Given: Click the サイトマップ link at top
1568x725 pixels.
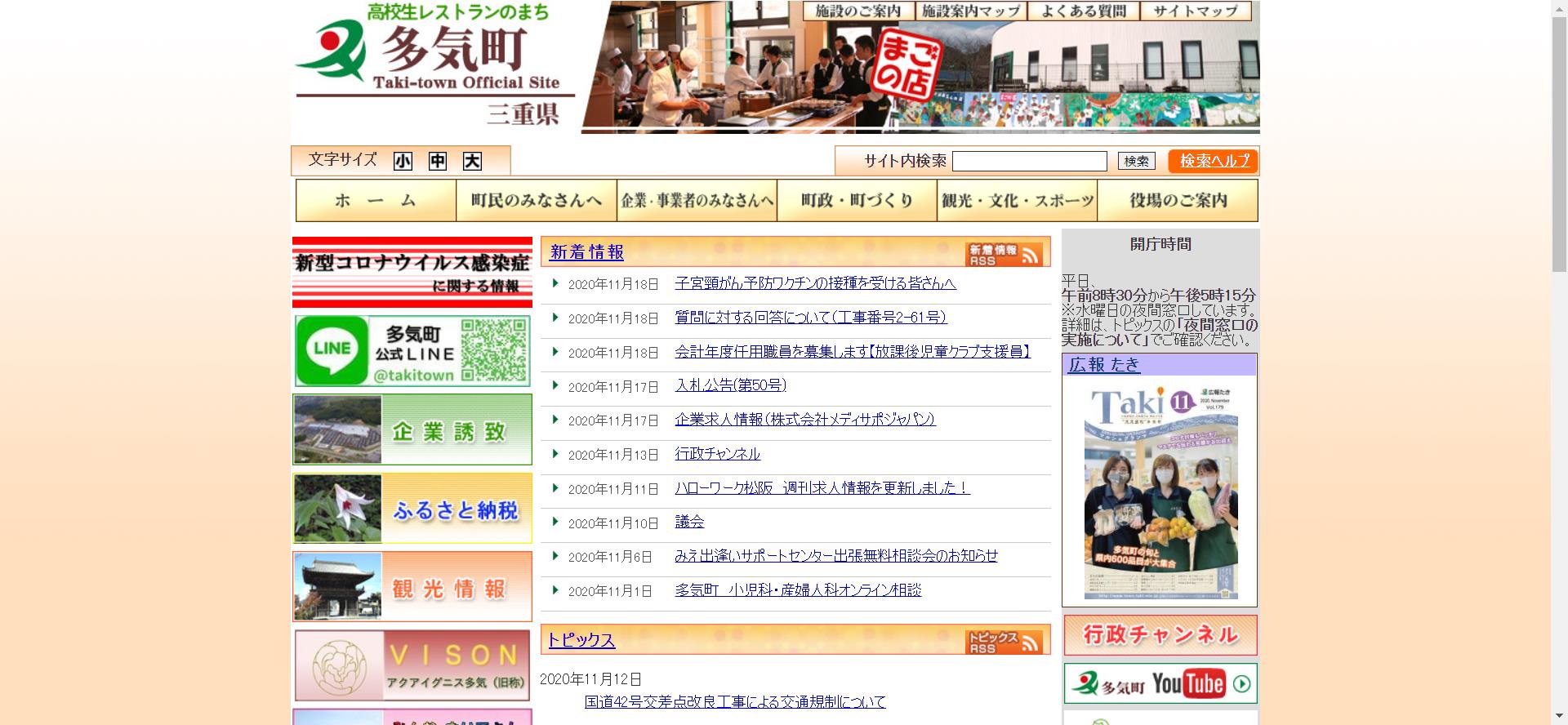Looking at the screenshot, I should 1195,11.
